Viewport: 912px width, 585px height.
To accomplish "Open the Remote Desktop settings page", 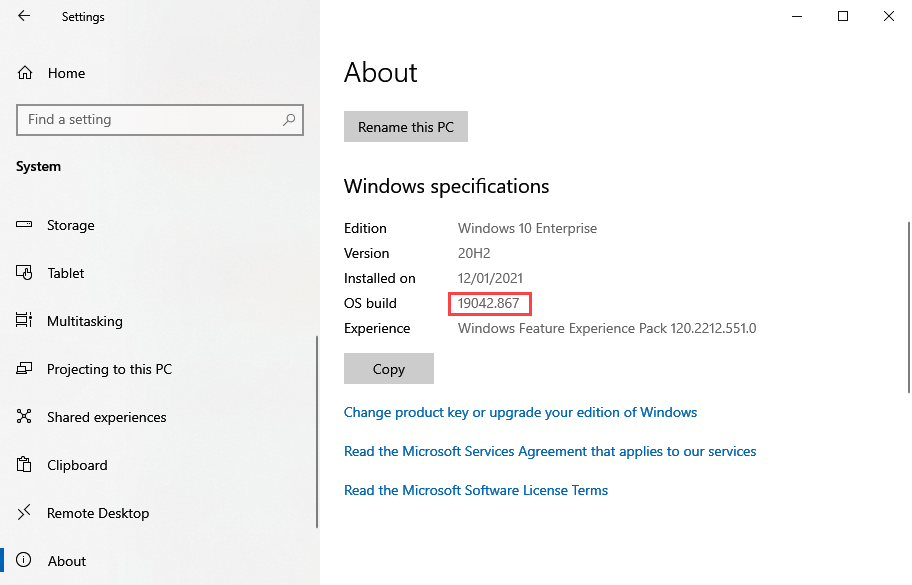I will (98, 513).
